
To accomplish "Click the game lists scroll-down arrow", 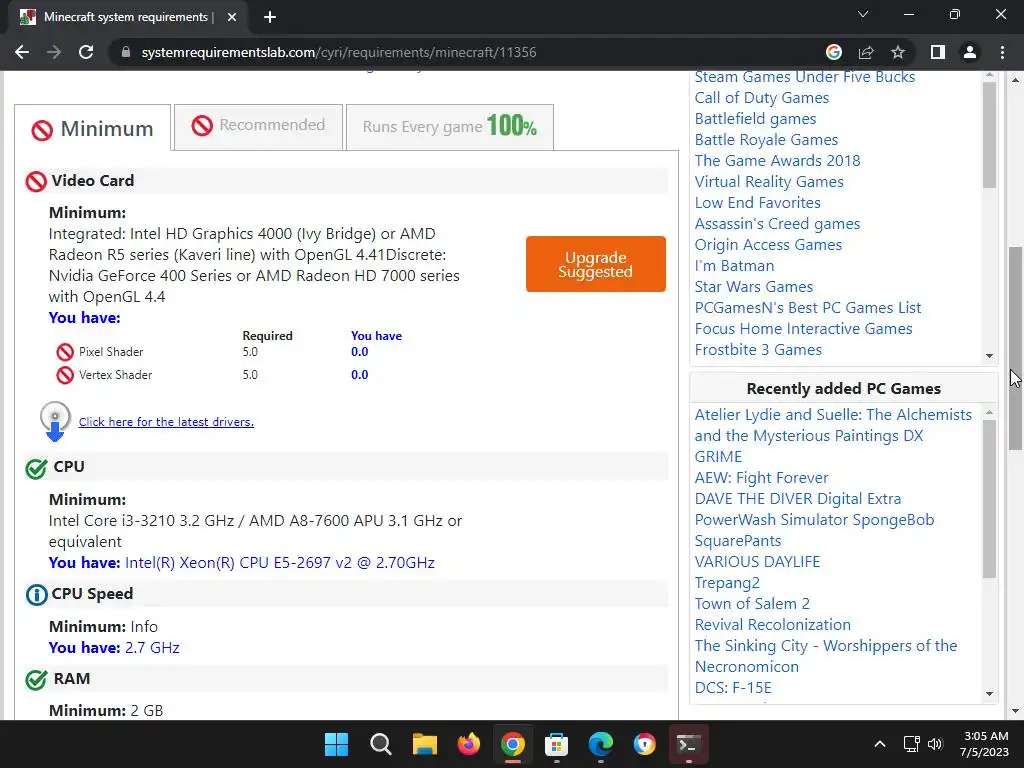I will (989, 356).
